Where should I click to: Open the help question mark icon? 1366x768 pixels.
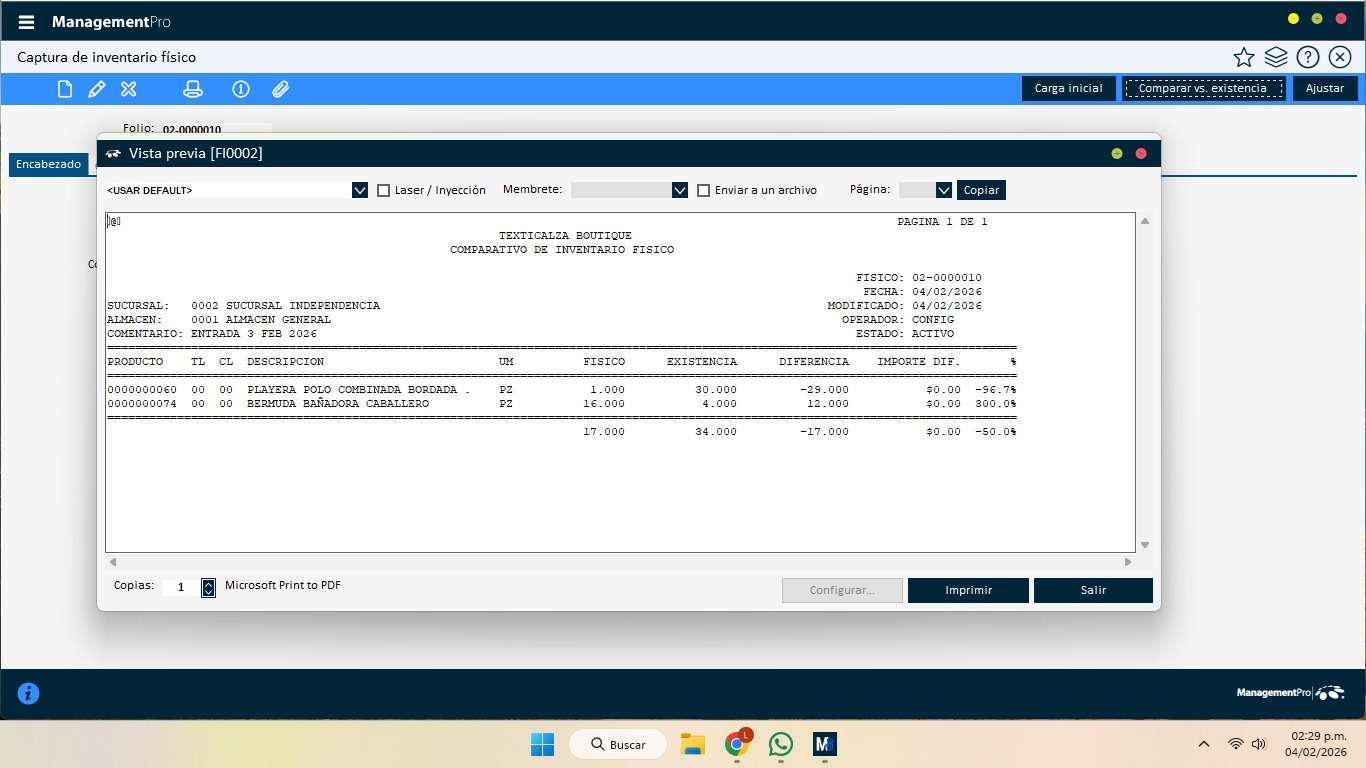click(1308, 57)
